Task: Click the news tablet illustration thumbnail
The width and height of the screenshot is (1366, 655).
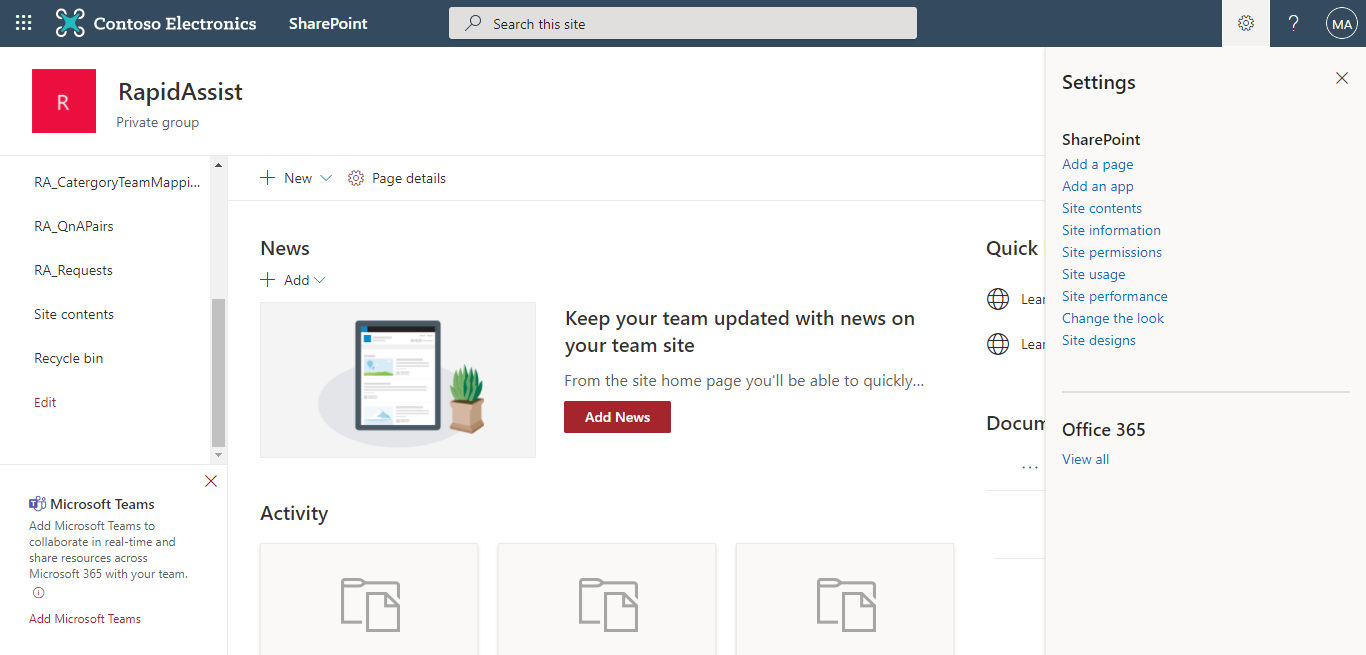Action: [x=398, y=380]
